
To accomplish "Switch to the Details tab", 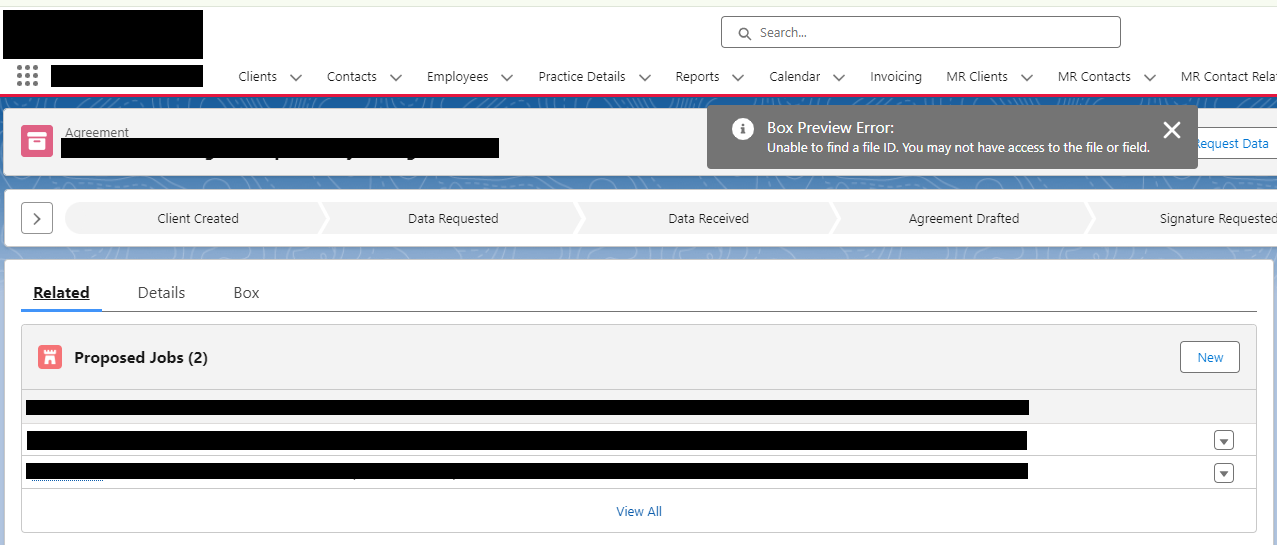I will click(161, 293).
